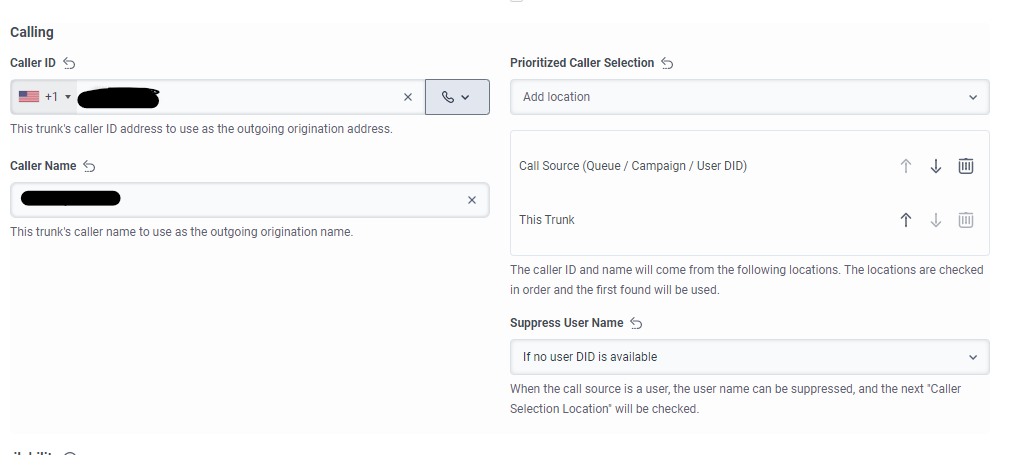The image size is (1030, 455).
Task: Move This Trunk entry up
Action: point(906,220)
